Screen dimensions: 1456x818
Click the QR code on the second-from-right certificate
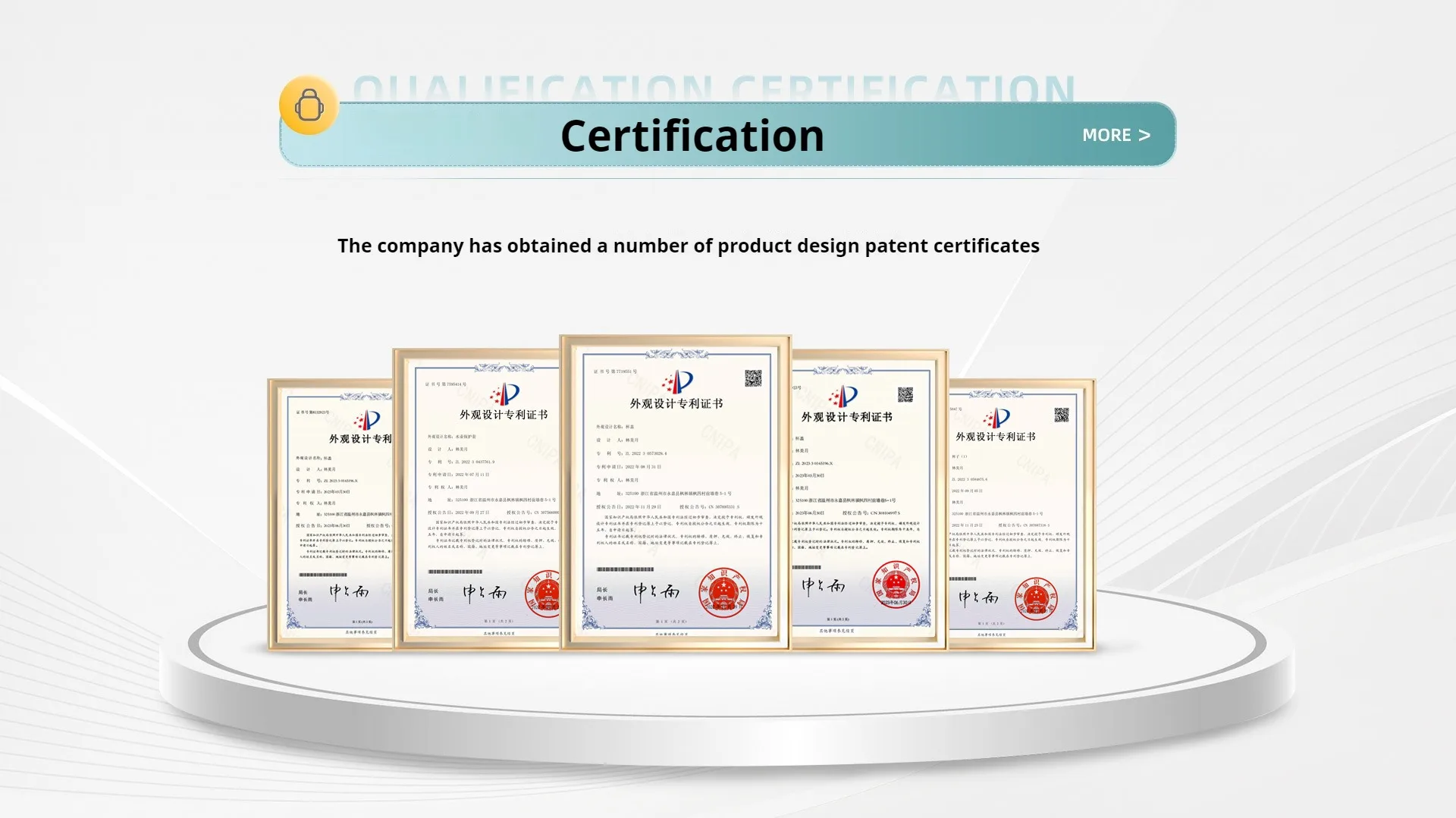905,394
